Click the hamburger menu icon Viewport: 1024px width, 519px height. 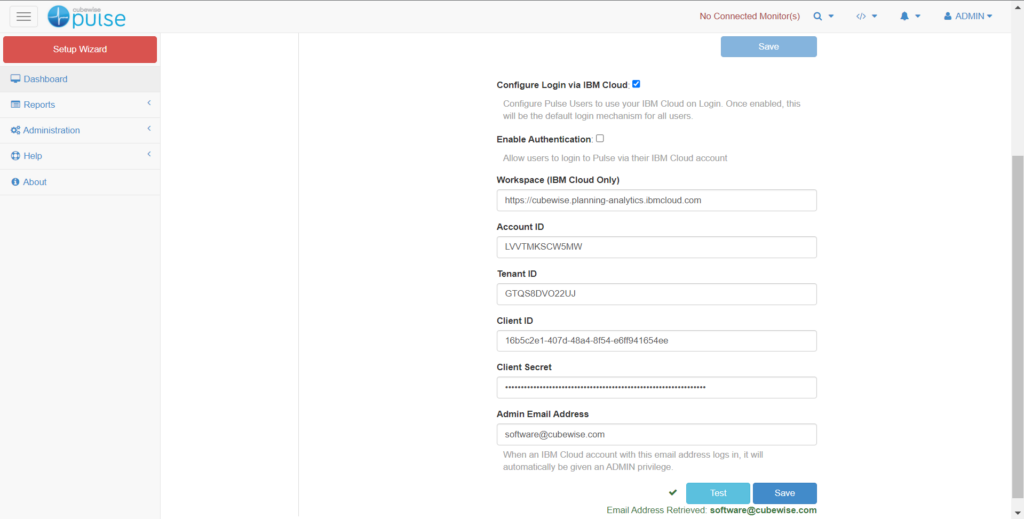coord(24,16)
